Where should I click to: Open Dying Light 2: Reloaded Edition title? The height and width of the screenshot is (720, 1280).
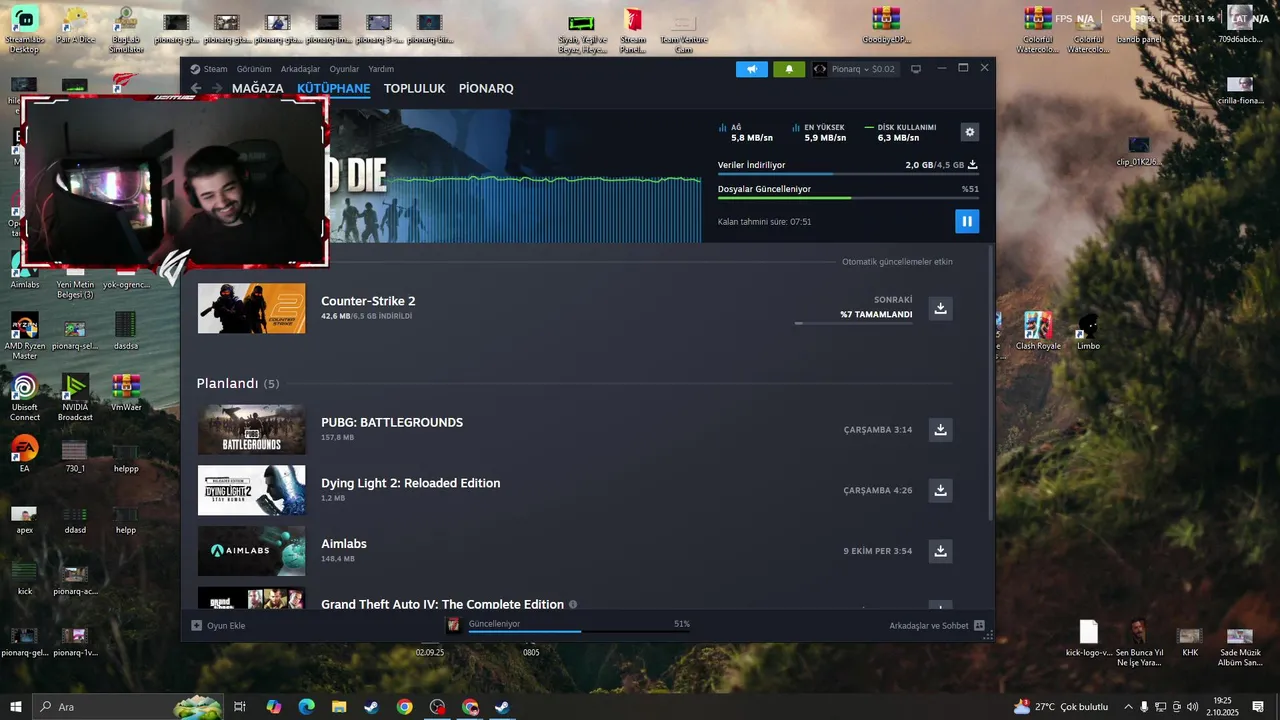tap(411, 483)
